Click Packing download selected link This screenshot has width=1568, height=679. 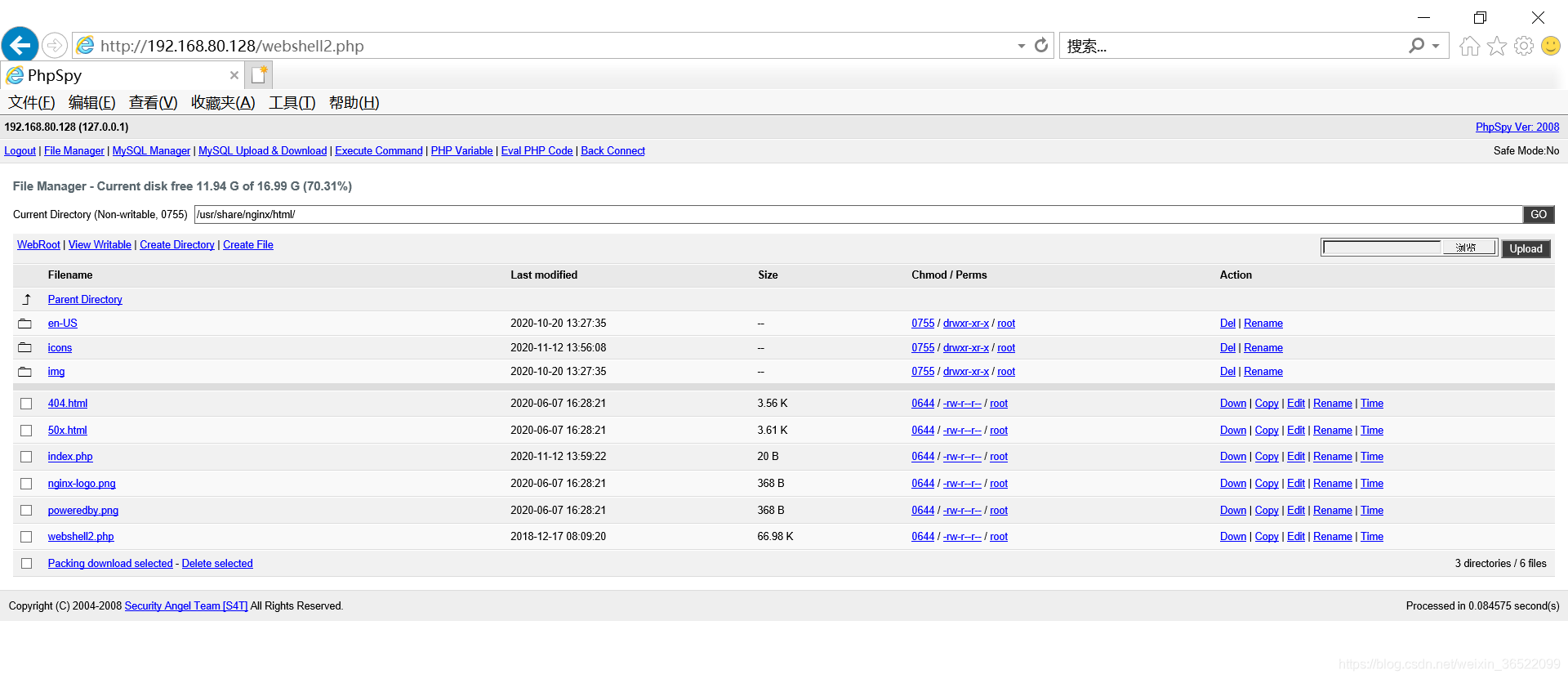110,564
